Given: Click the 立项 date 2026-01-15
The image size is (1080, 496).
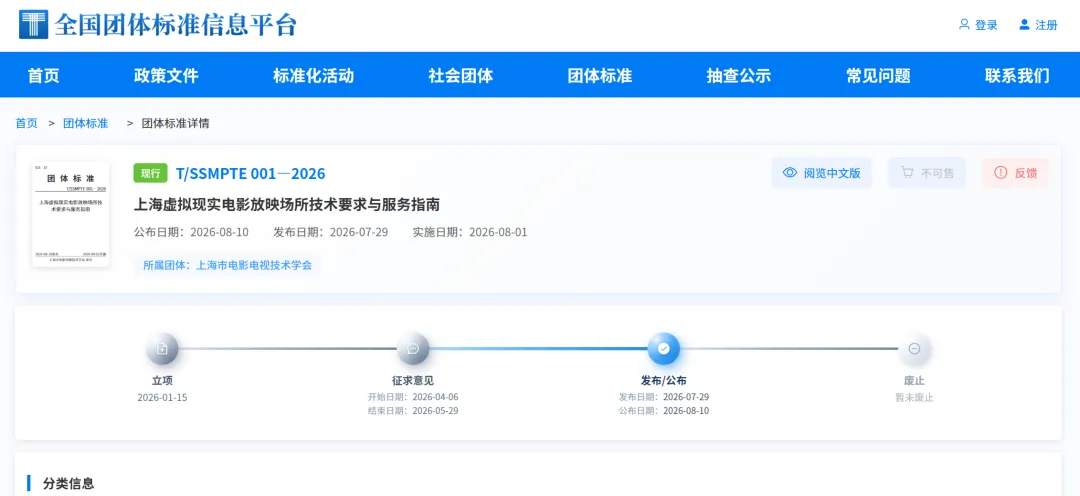Looking at the screenshot, I should coord(162,397).
